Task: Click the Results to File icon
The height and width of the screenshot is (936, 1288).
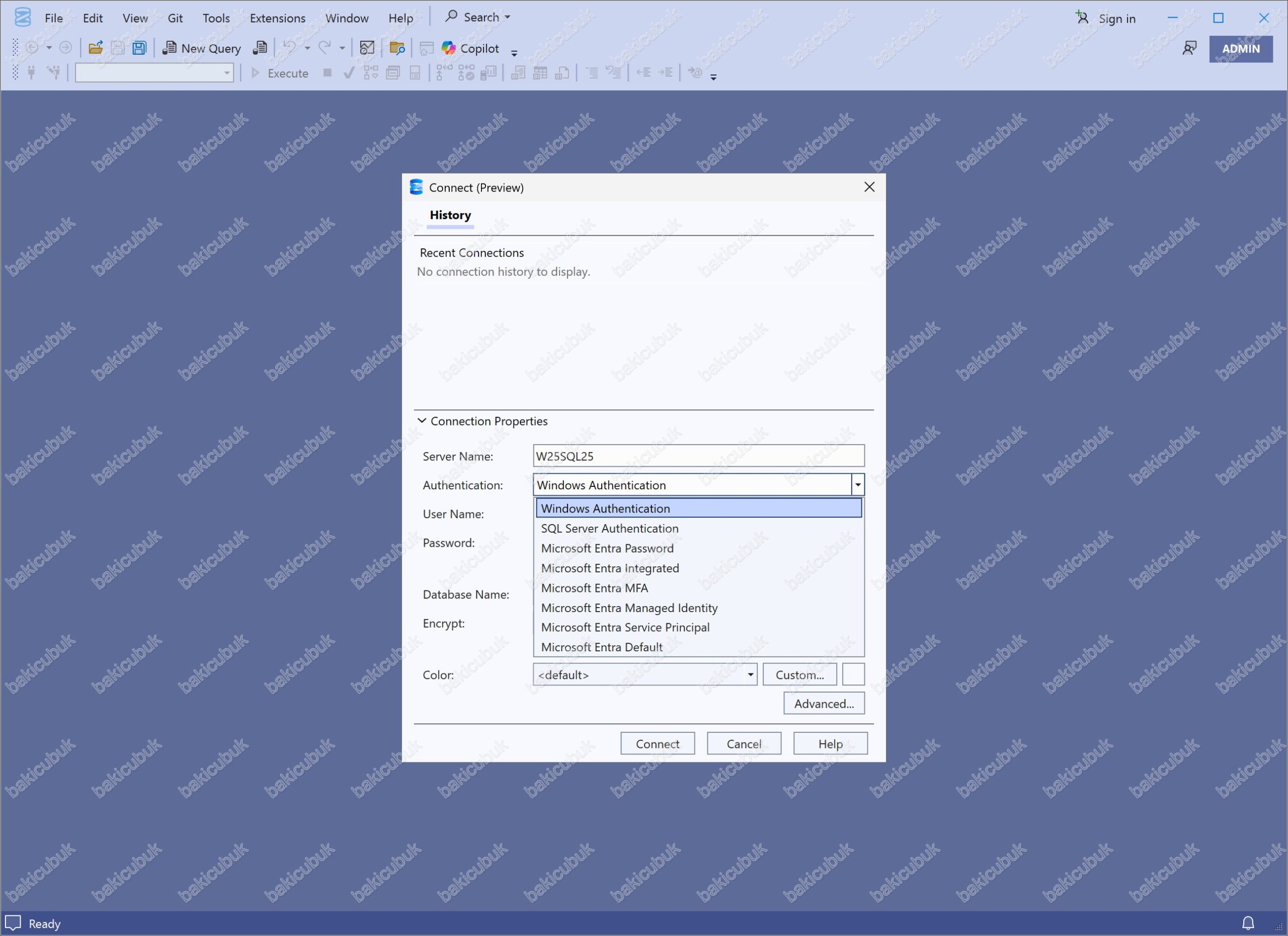Action: 562,72
